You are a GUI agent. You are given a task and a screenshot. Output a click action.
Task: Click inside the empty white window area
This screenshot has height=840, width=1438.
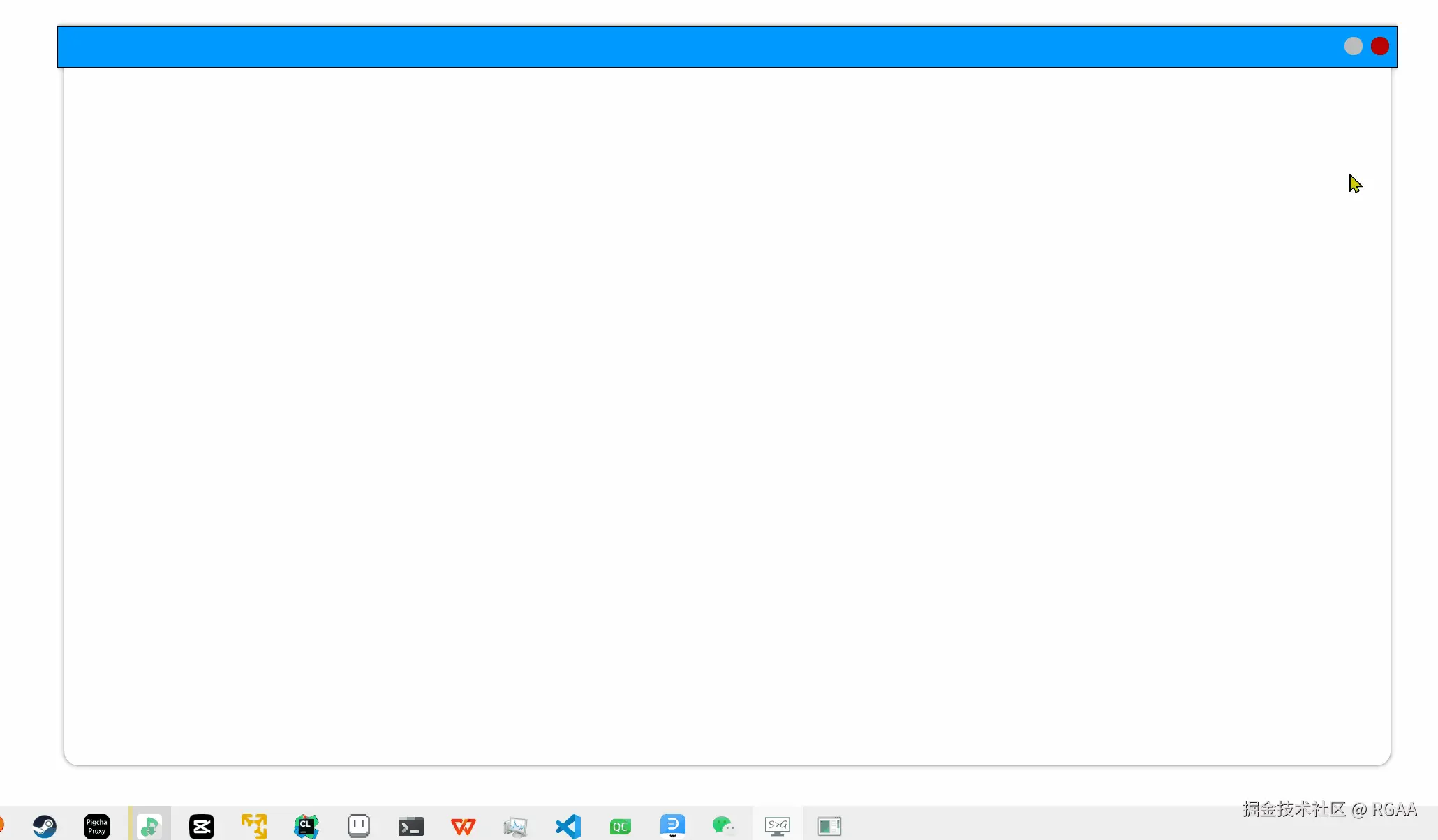point(726,419)
